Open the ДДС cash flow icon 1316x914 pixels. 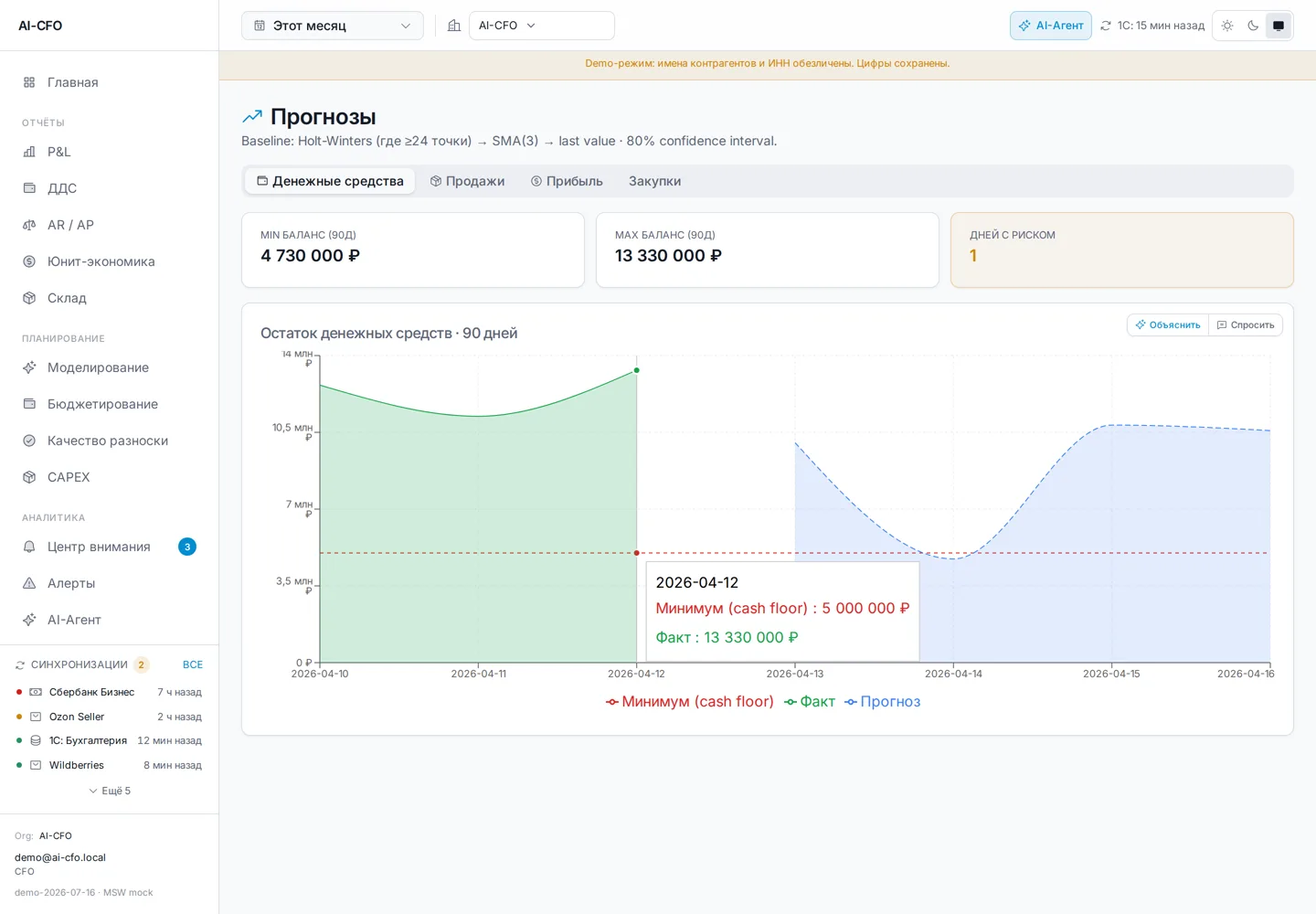[x=29, y=188]
